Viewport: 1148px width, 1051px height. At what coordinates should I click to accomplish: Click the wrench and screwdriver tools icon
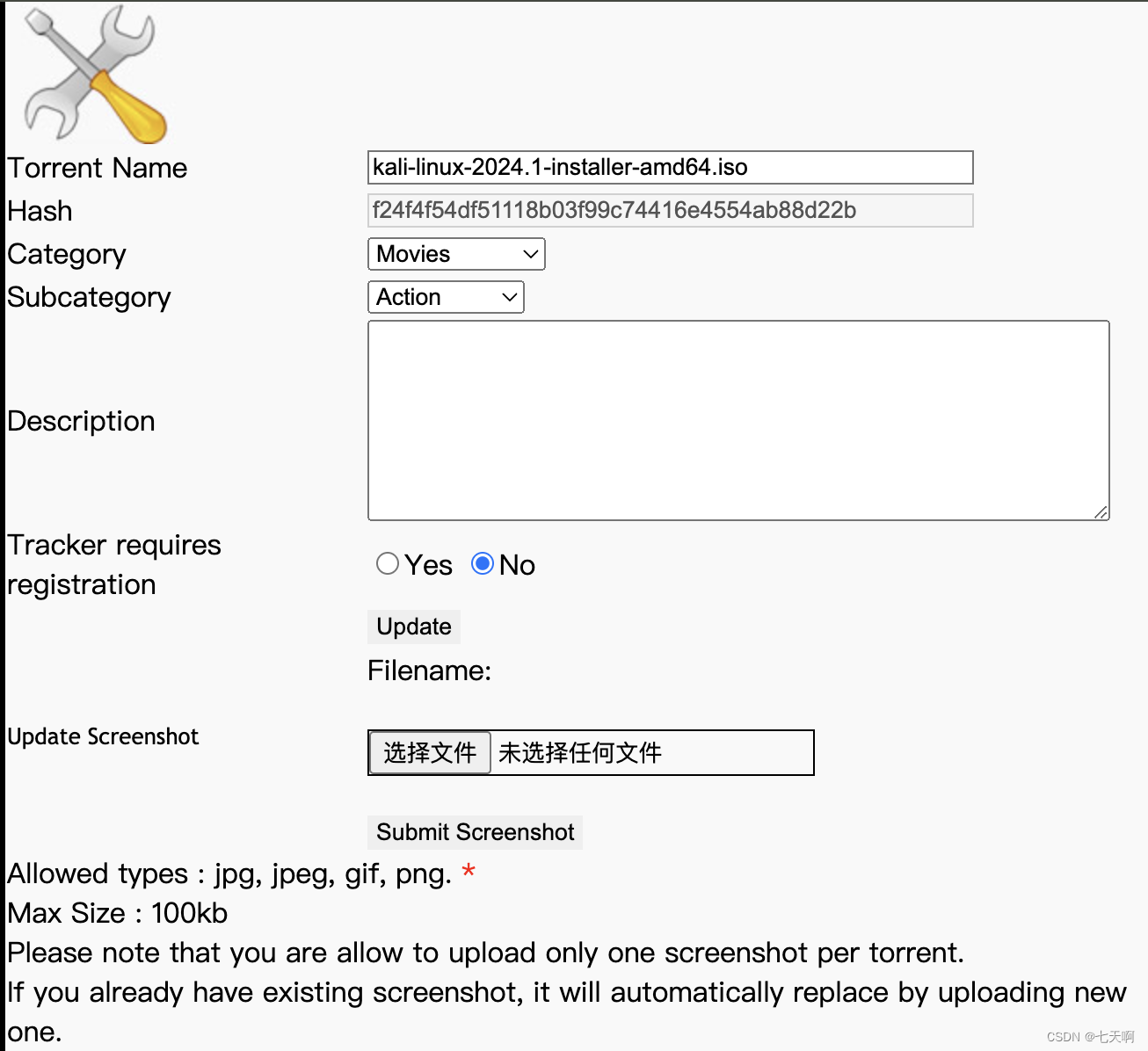click(x=95, y=74)
